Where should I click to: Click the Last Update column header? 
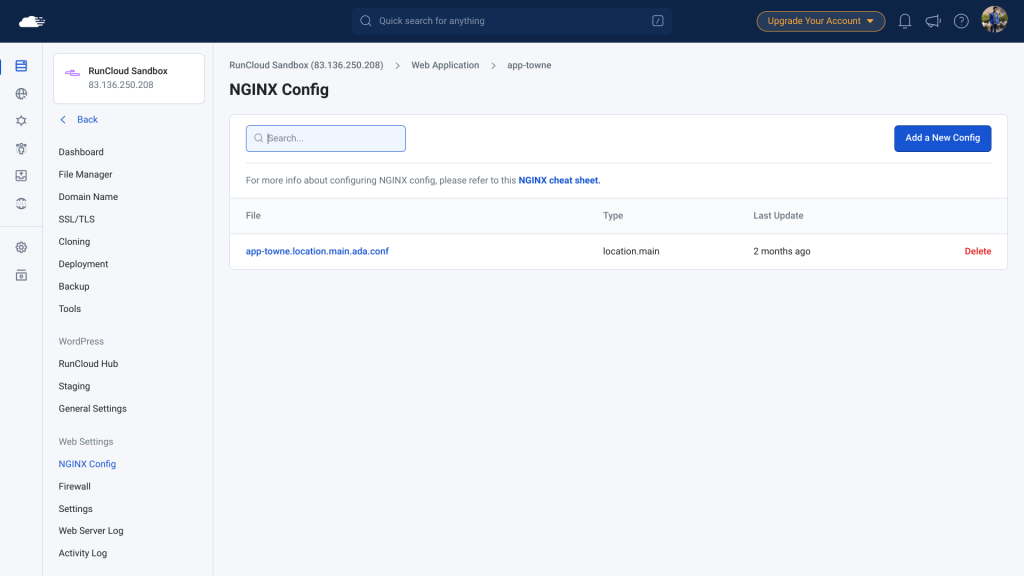pyautogui.click(x=778, y=216)
